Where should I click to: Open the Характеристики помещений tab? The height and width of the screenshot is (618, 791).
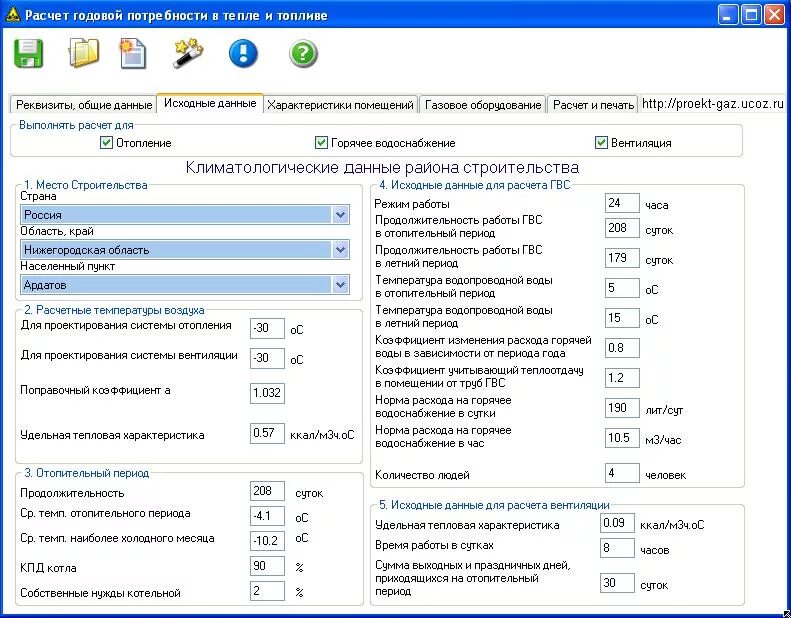tap(341, 105)
